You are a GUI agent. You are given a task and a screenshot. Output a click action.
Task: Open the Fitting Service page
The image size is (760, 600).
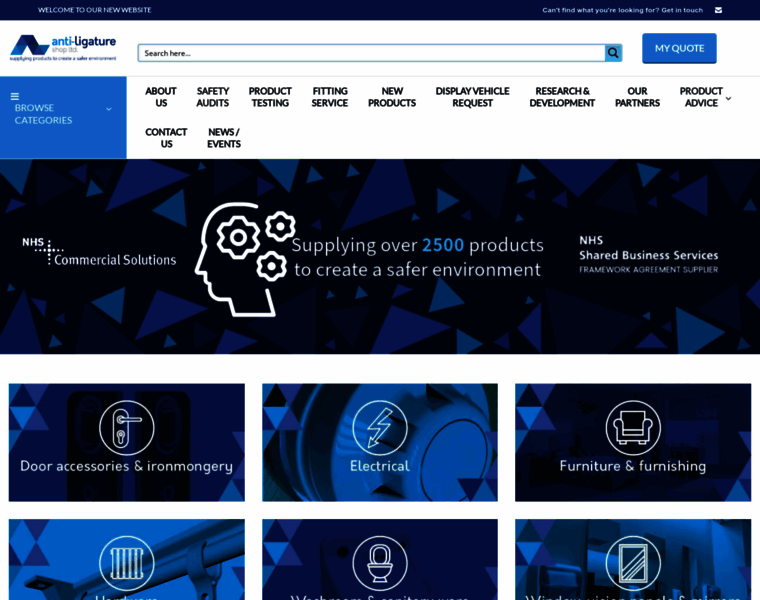coord(330,97)
